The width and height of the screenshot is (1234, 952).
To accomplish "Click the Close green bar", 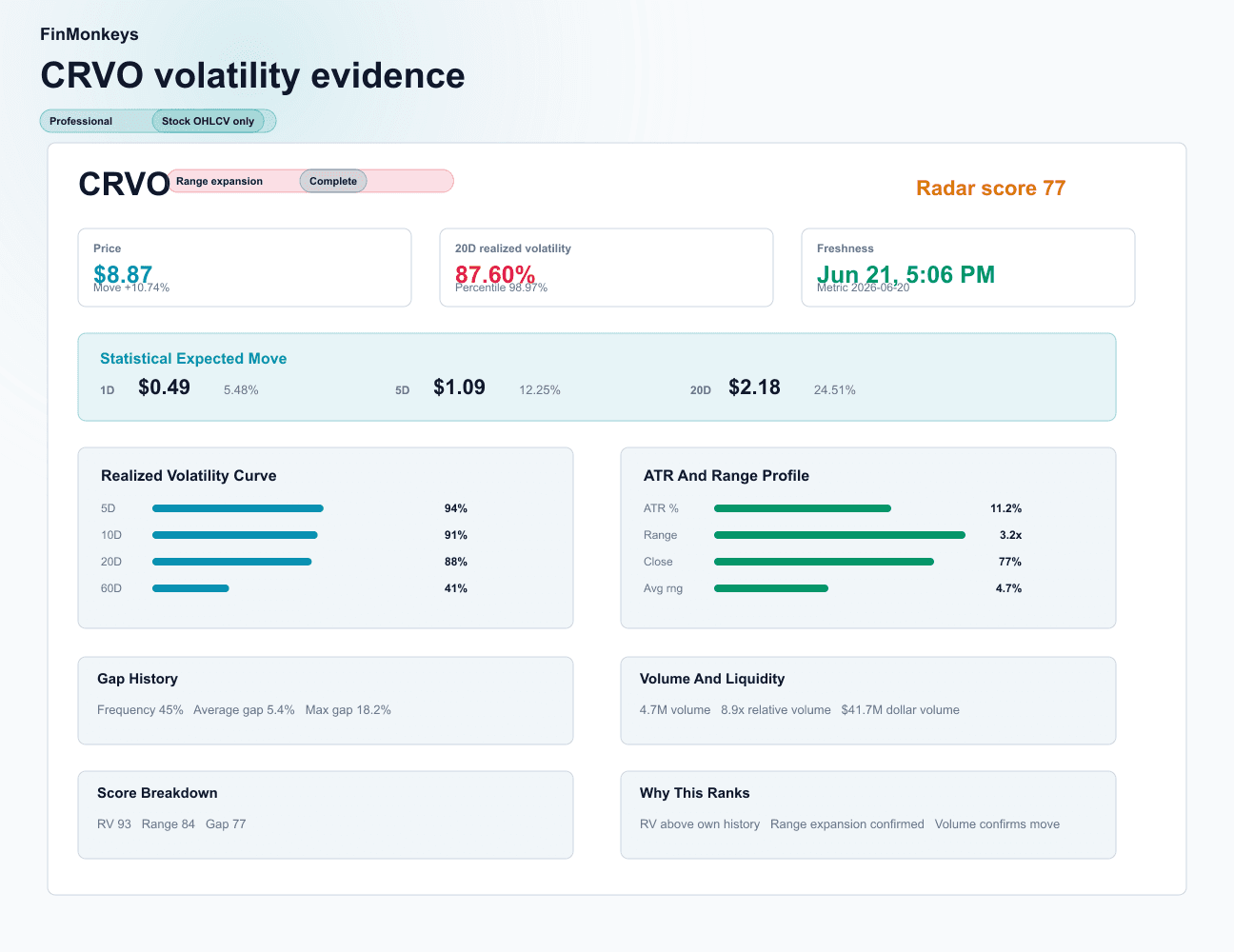I will (x=824, y=562).
